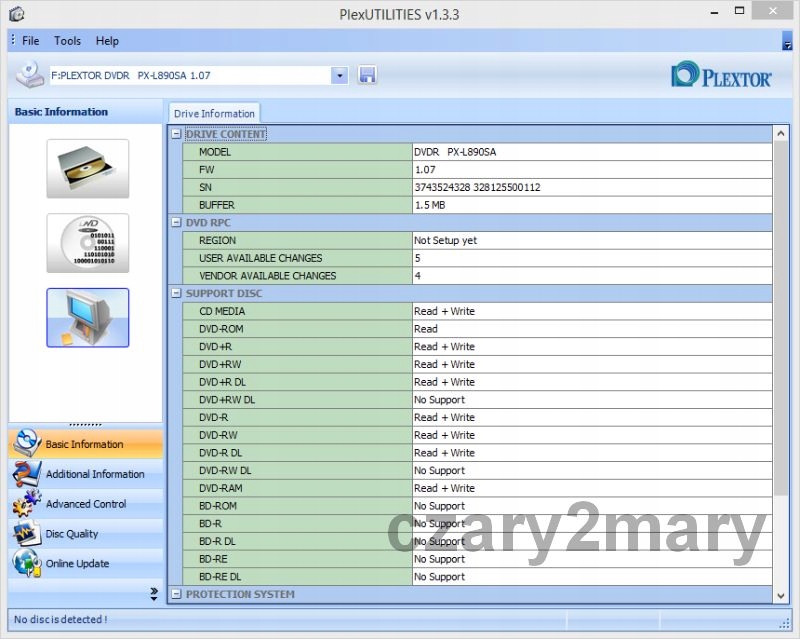This screenshot has height=639, width=800.
Task: Select the computer PC information thumbnail
Action: point(88,317)
